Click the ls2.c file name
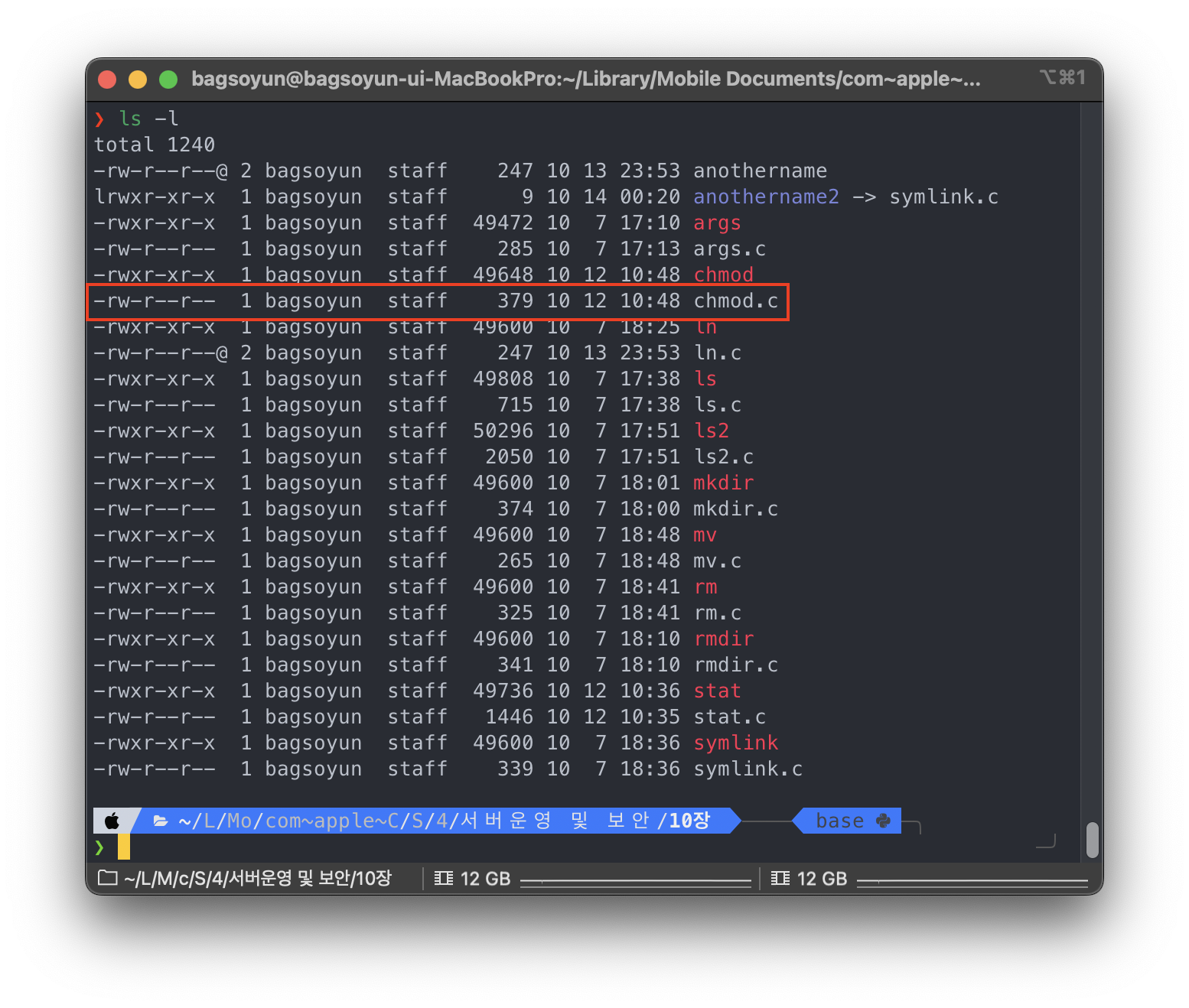1189x1008 pixels. [724, 457]
